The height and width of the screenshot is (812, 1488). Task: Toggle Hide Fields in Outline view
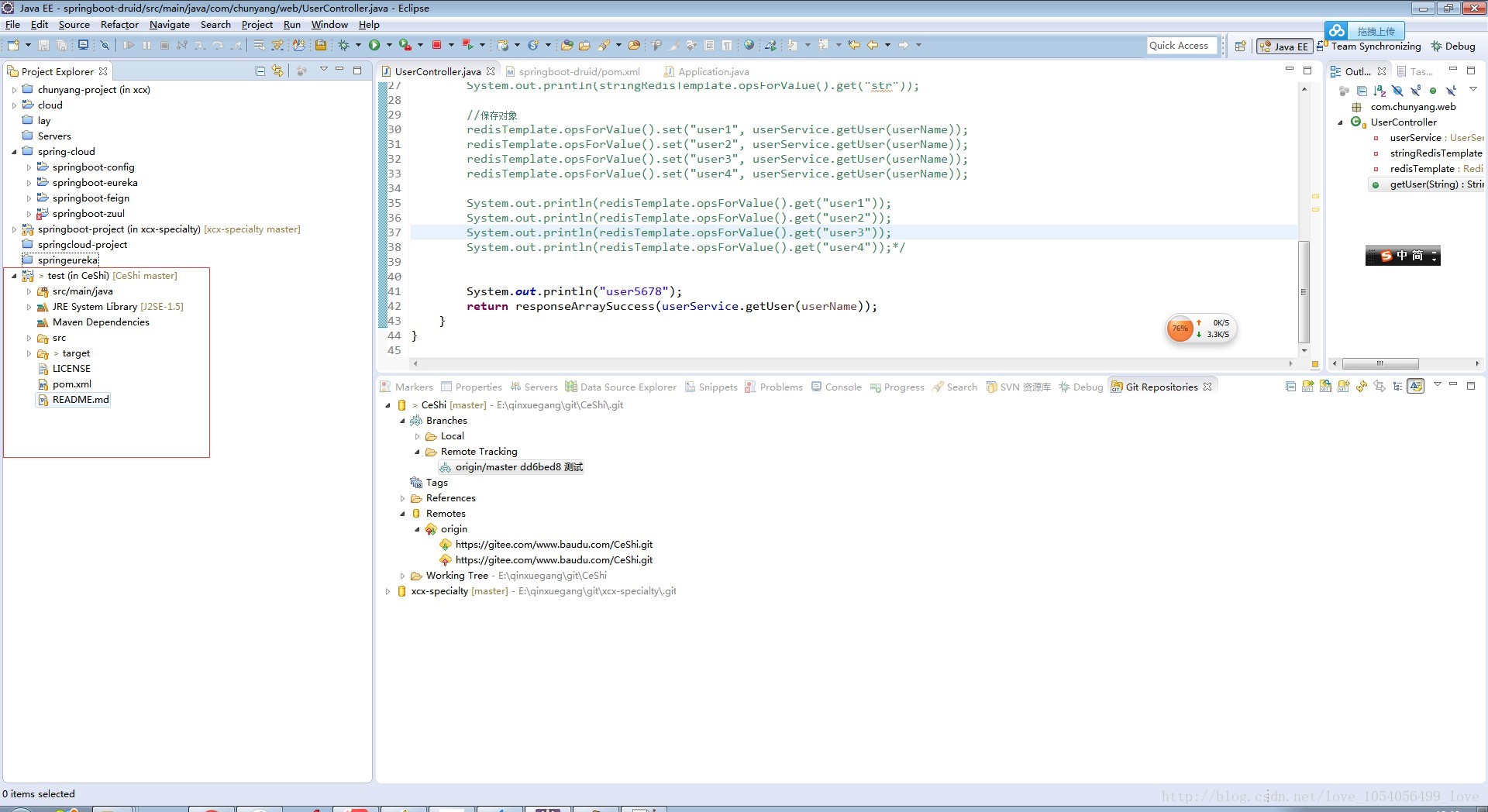tap(1397, 91)
